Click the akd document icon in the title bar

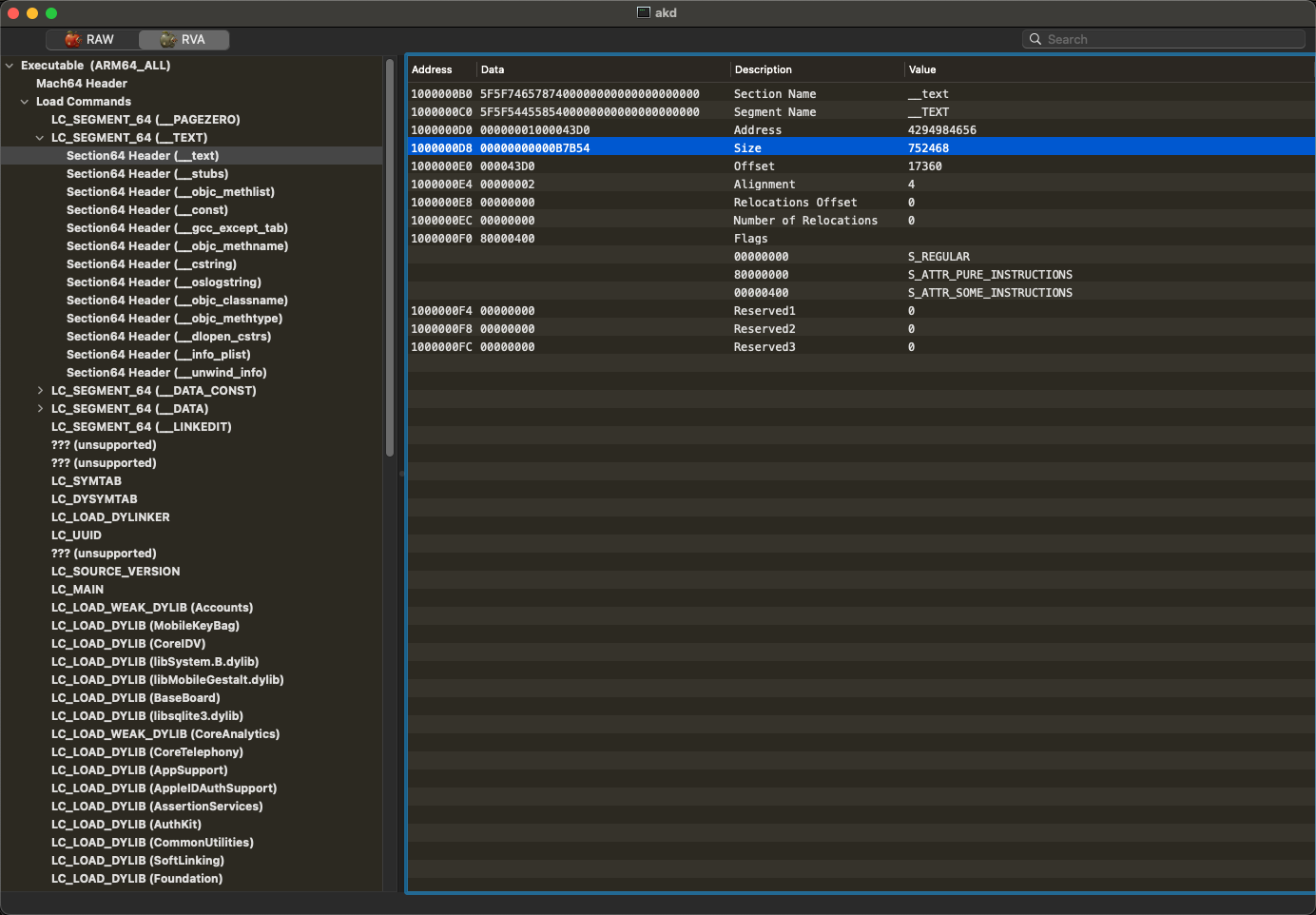pos(644,12)
